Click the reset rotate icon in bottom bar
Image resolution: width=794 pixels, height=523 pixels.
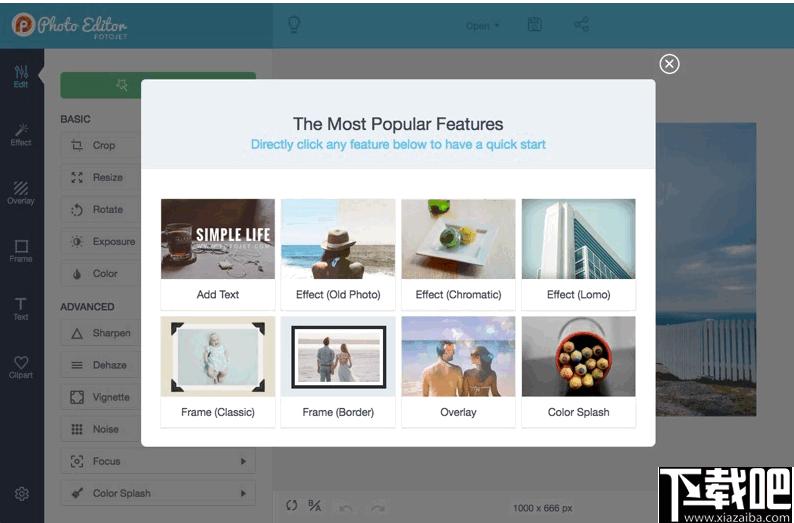tap(291, 505)
